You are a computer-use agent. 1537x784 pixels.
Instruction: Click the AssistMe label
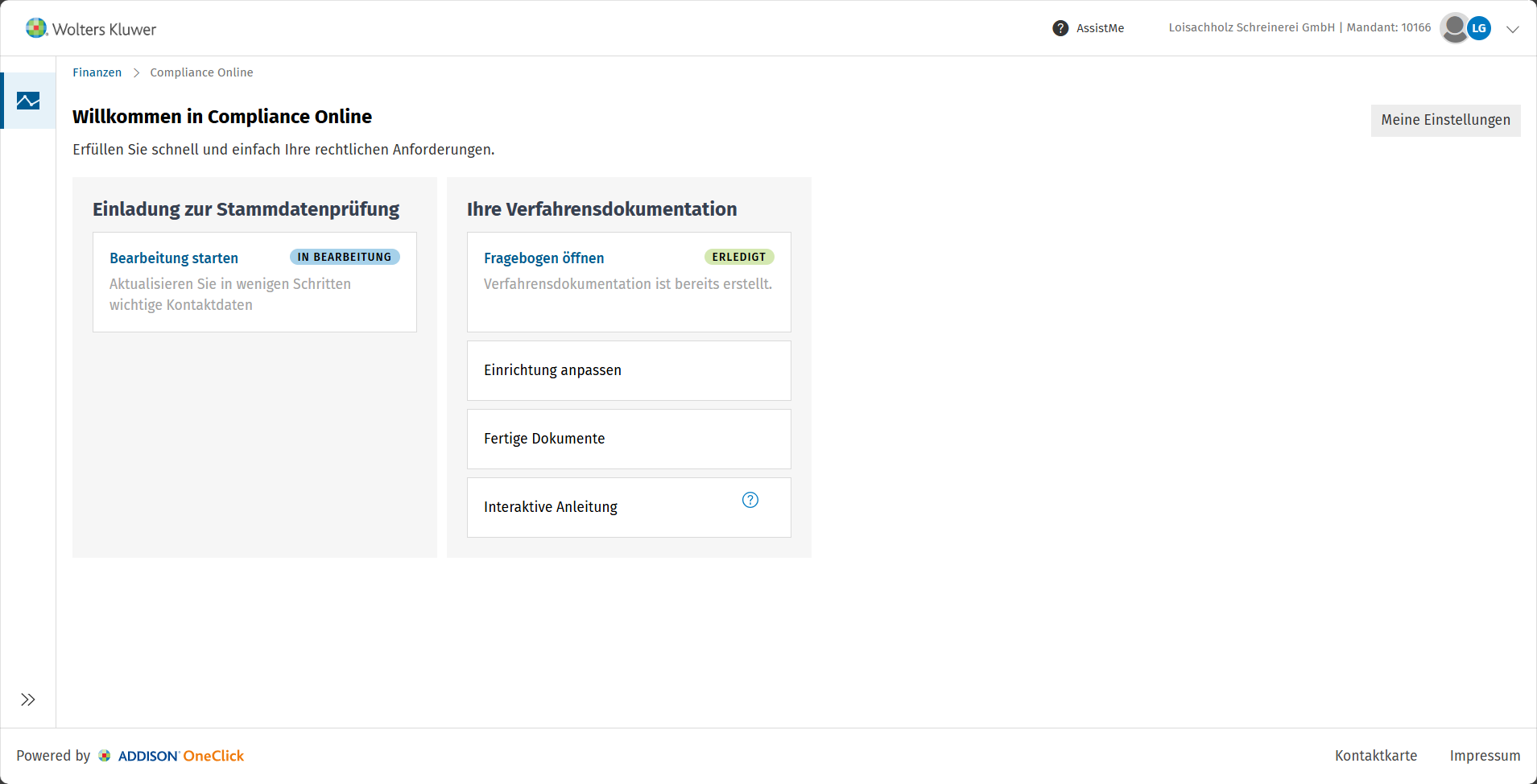pyautogui.click(x=1101, y=28)
